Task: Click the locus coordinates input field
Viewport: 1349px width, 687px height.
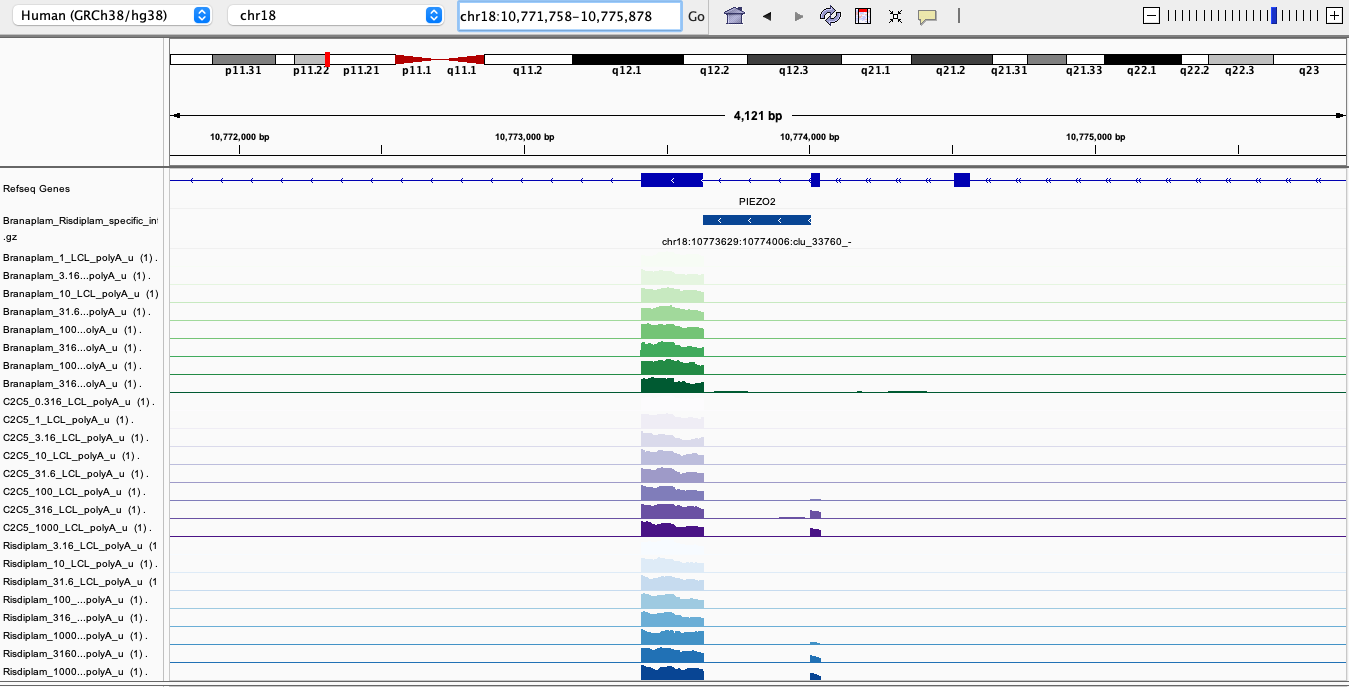Action: (x=568, y=16)
